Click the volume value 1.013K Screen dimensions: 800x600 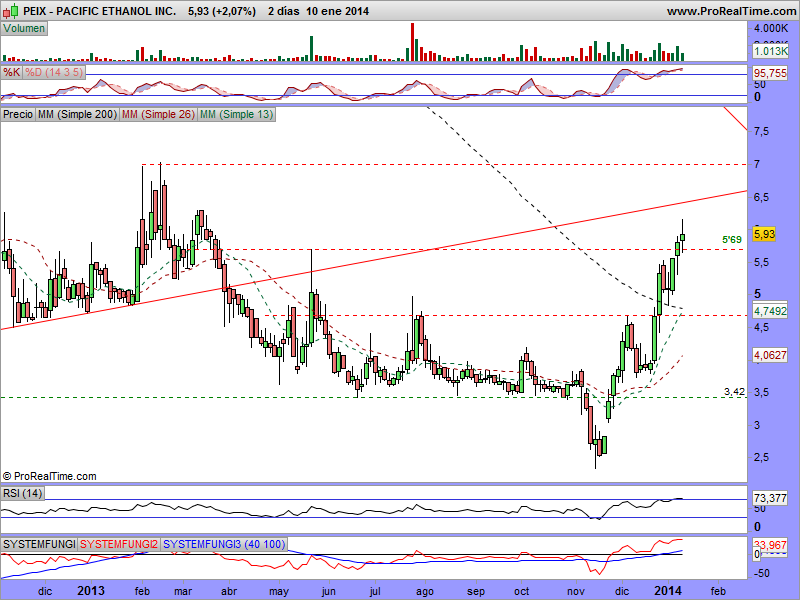[x=770, y=51]
